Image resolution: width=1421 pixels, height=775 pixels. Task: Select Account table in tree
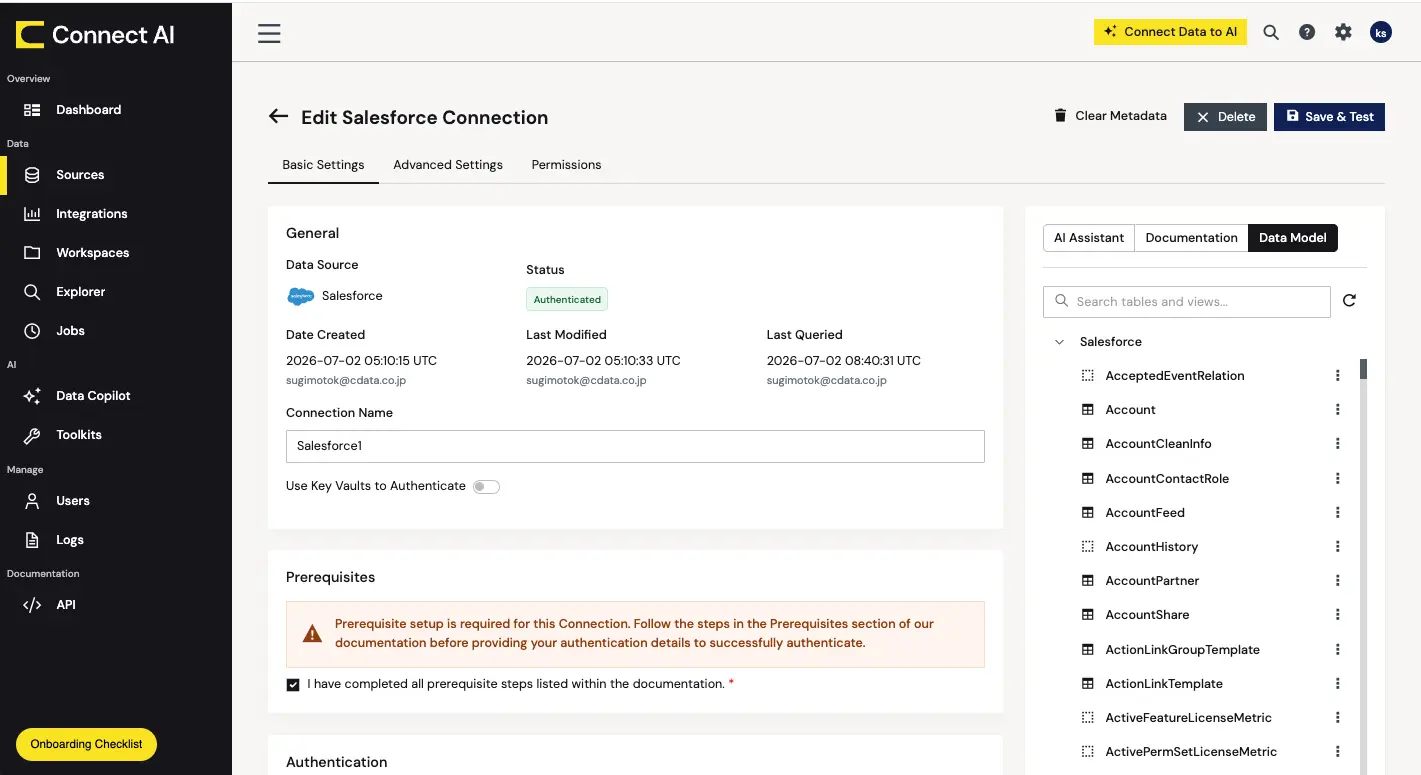tap(1130, 410)
